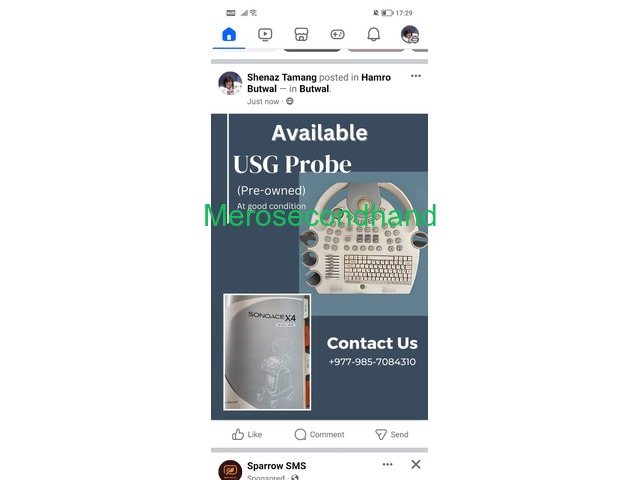Open the Sparrow SMS page logo
The image size is (640, 480).
[230, 470]
